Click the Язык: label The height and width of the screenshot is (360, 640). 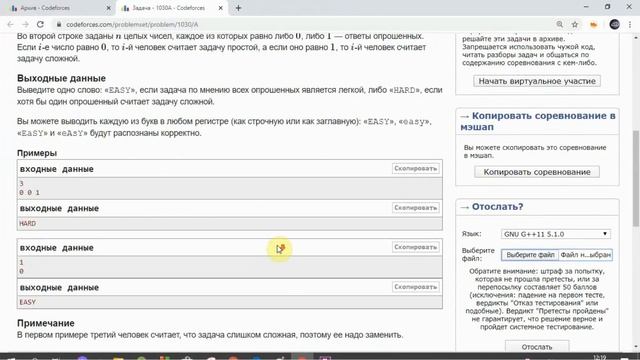[471, 234]
